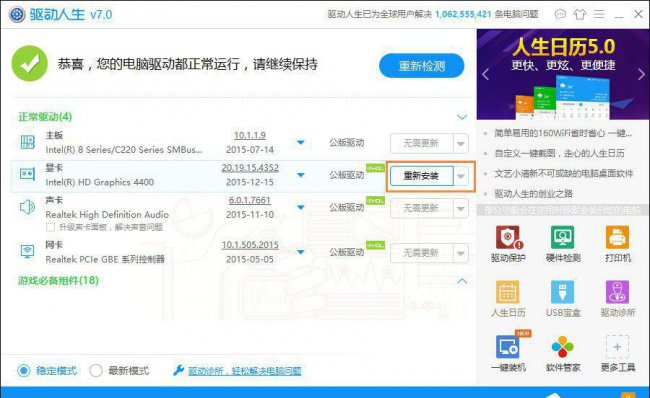Click 无需更新 button for 主板
Viewport: 650px width, 398px height.
coord(422,143)
